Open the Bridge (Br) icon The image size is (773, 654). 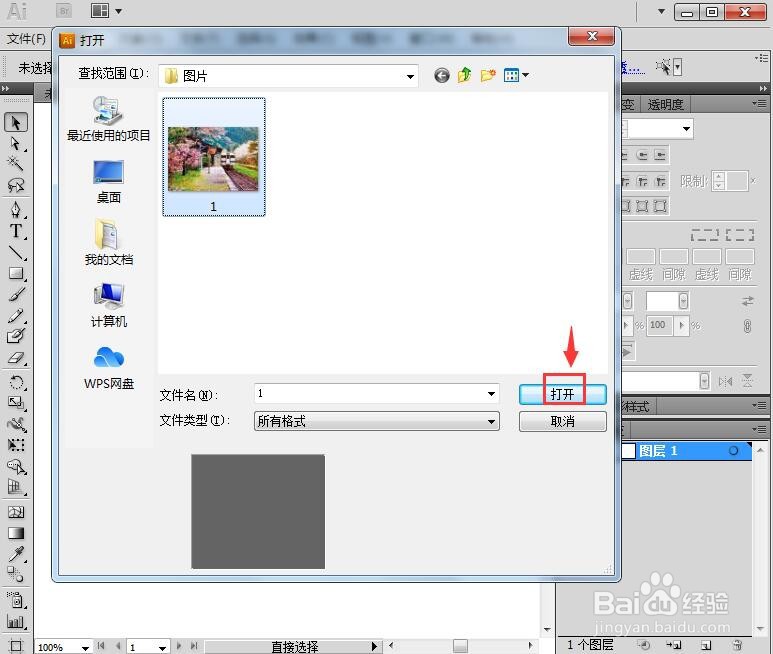[64, 11]
